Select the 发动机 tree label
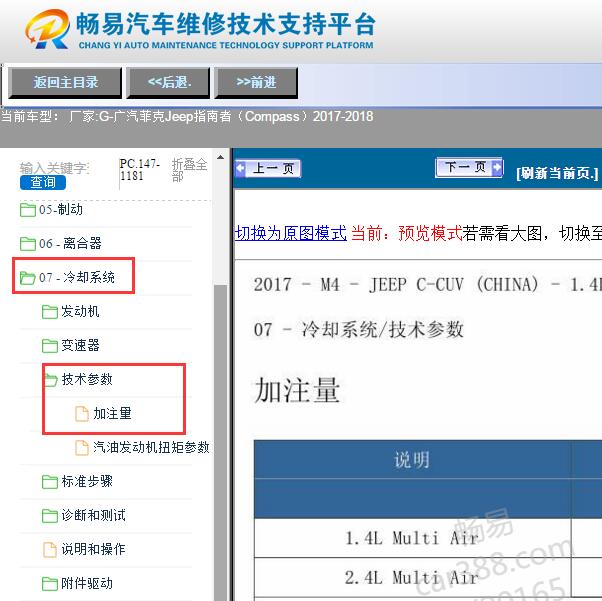Image resolution: width=602 pixels, height=601 pixels. 80,311
